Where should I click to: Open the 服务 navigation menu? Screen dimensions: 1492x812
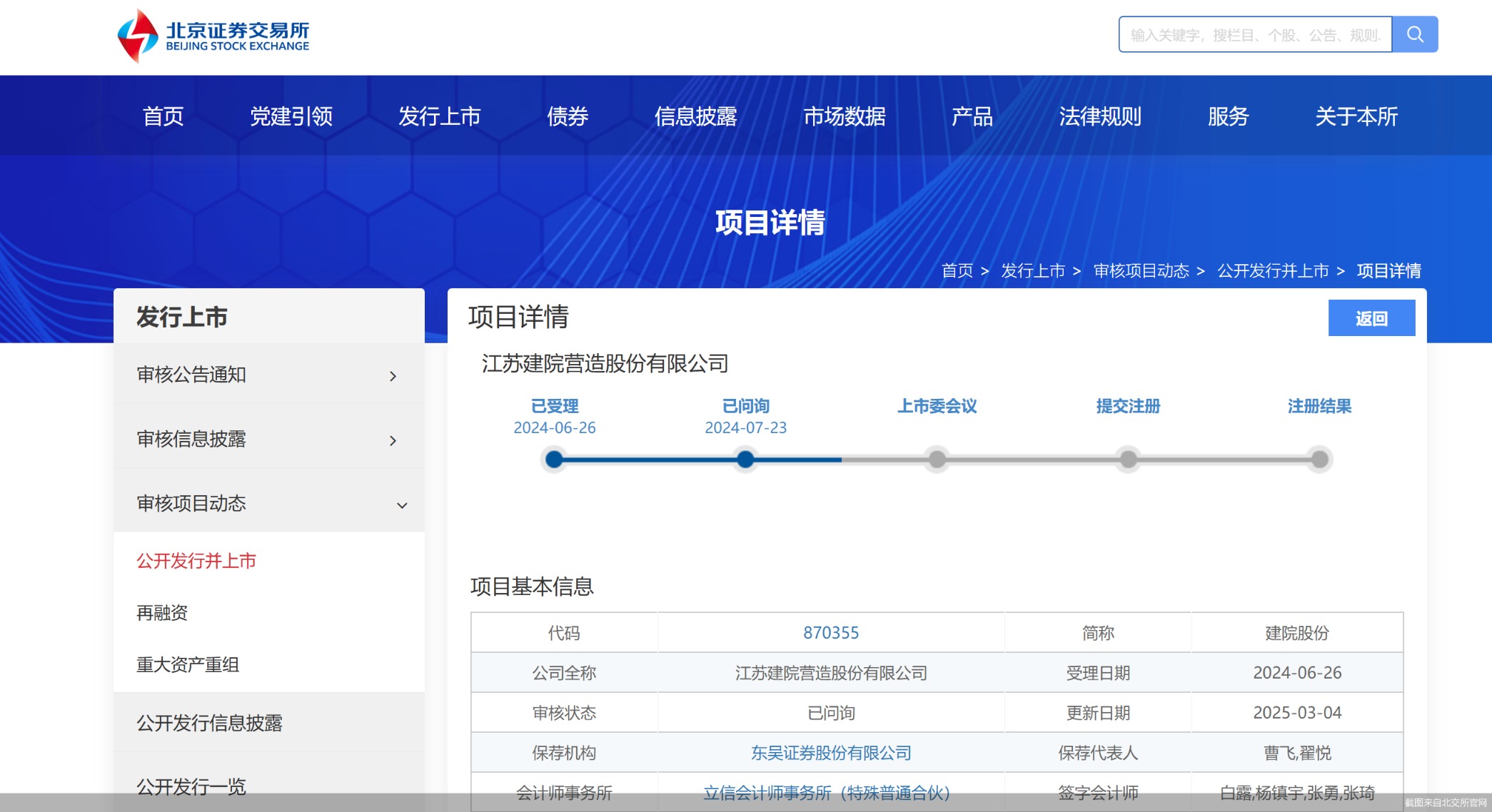[1228, 116]
